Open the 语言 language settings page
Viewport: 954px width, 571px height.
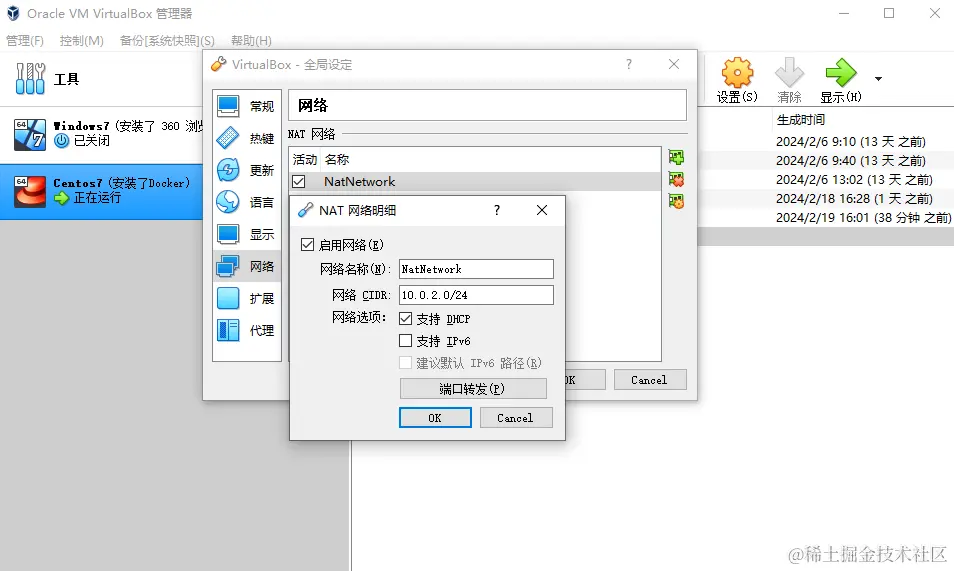[x=246, y=202]
